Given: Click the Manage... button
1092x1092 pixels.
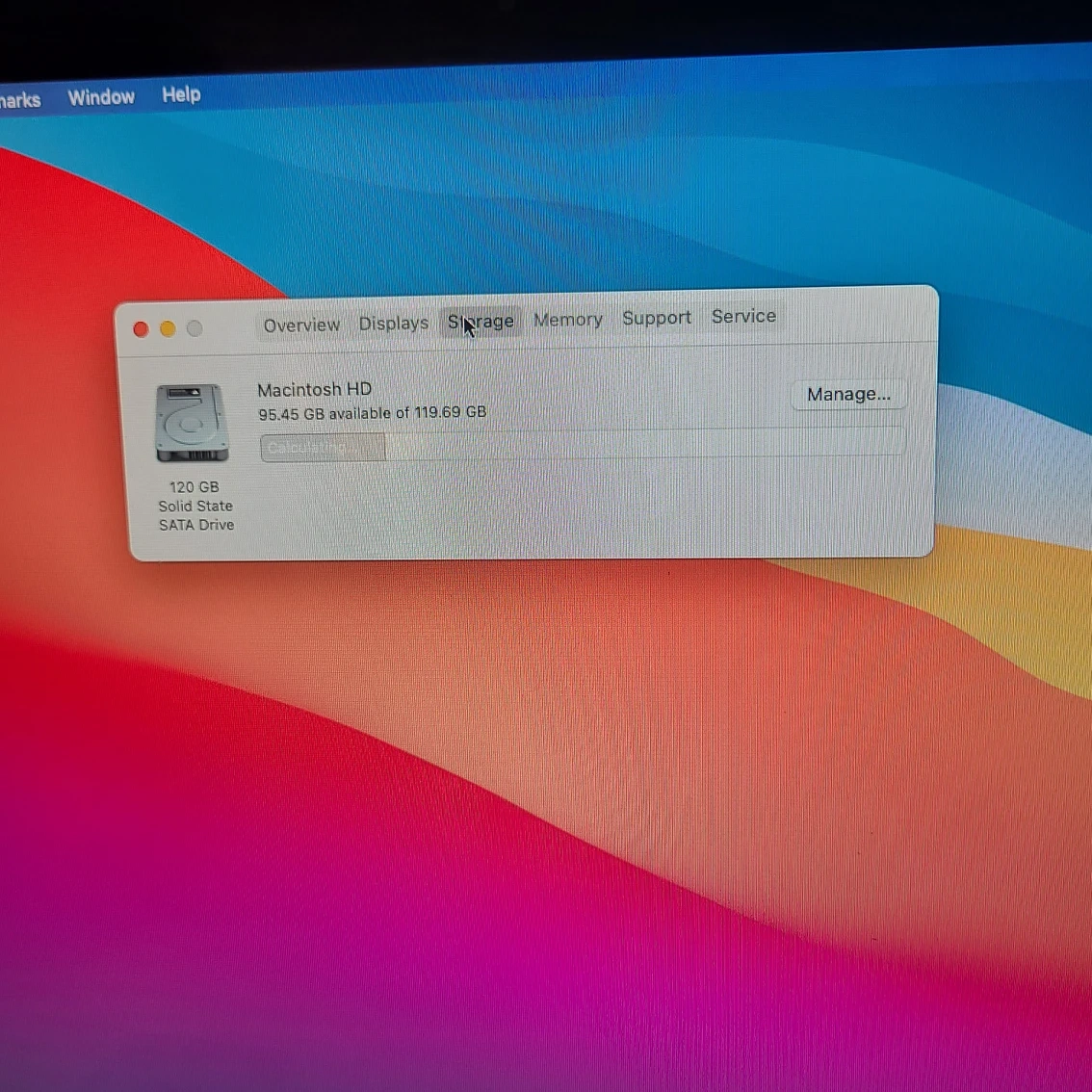Looking at the screenshot, I should pyautogui.click(x=848, y=394).
